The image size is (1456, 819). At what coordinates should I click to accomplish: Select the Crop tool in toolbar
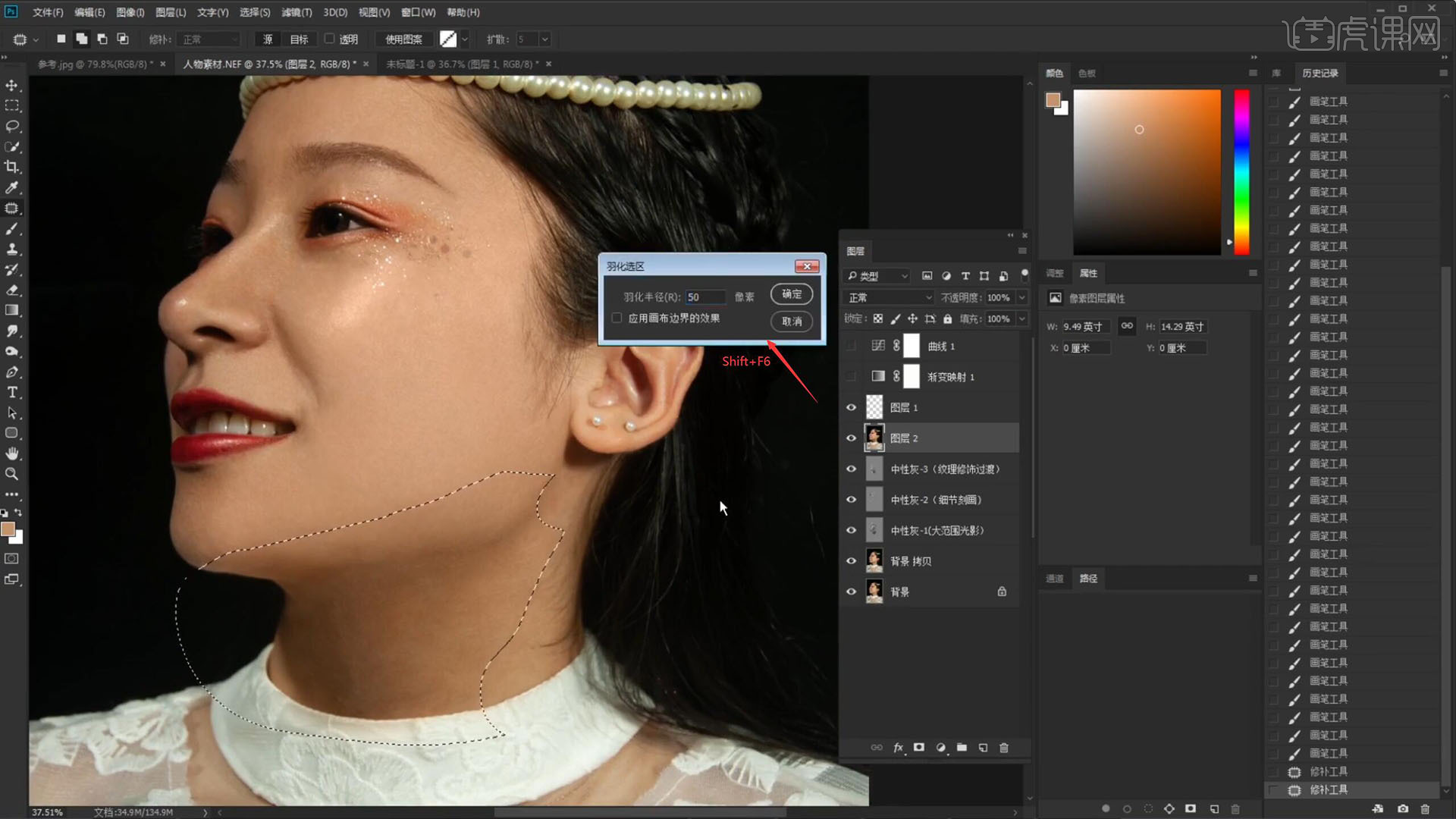[12, 167]
